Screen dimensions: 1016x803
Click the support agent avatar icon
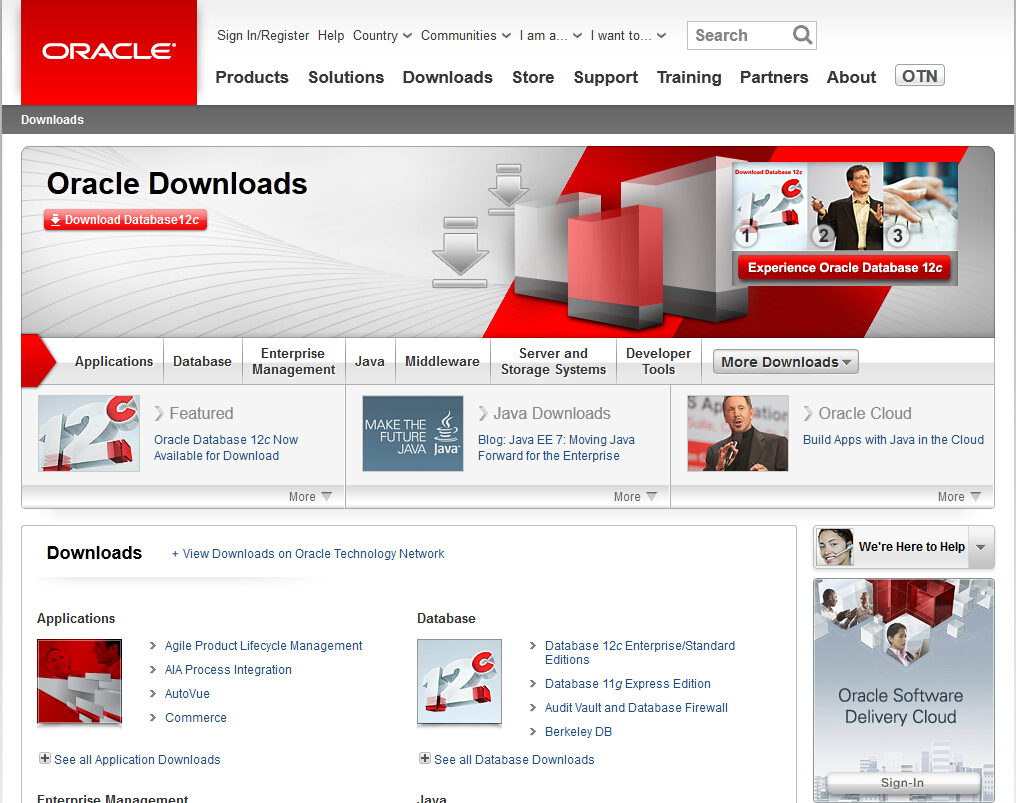coord(835,547)
